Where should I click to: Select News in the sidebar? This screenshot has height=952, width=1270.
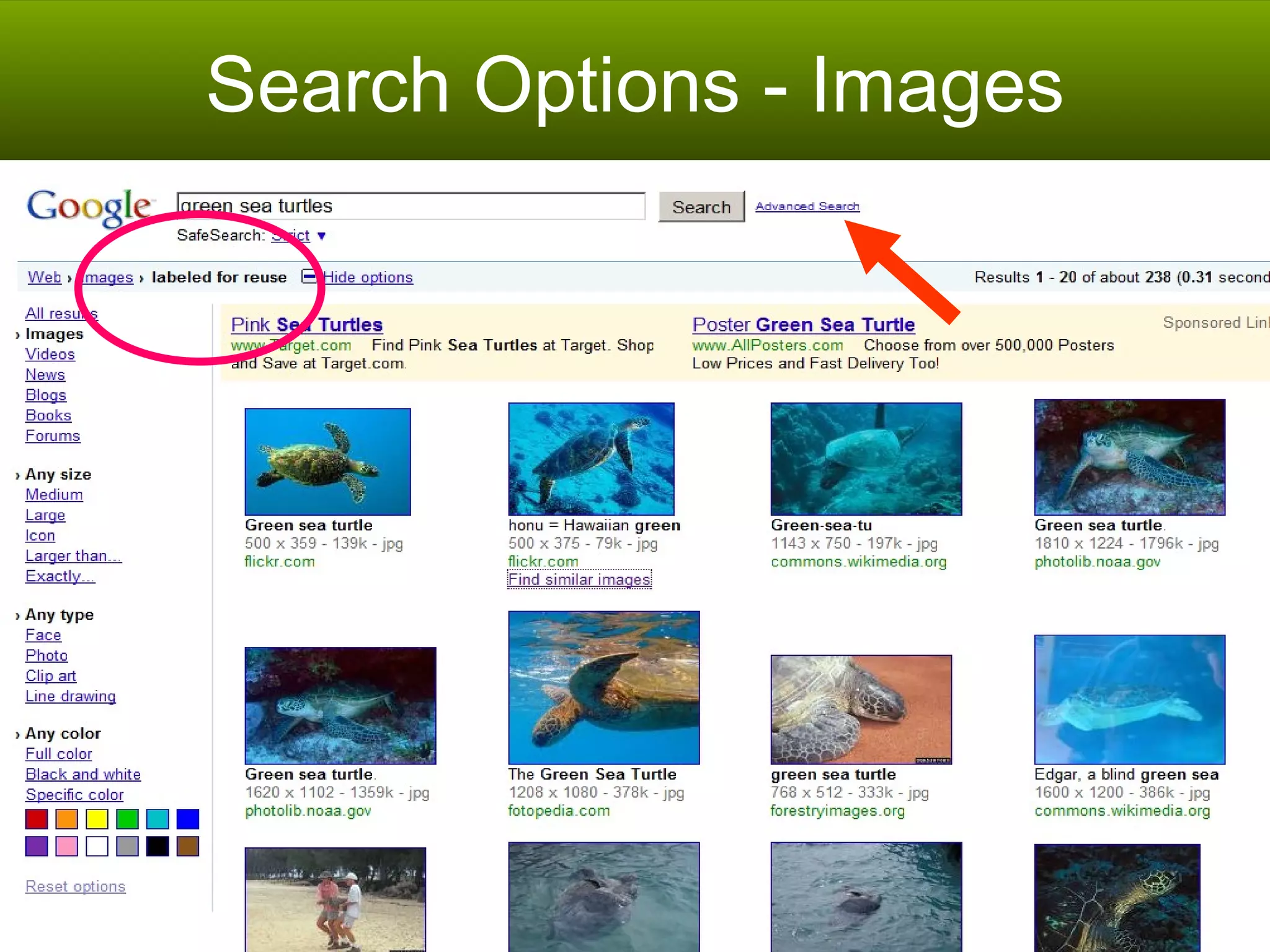pos(45,374)
